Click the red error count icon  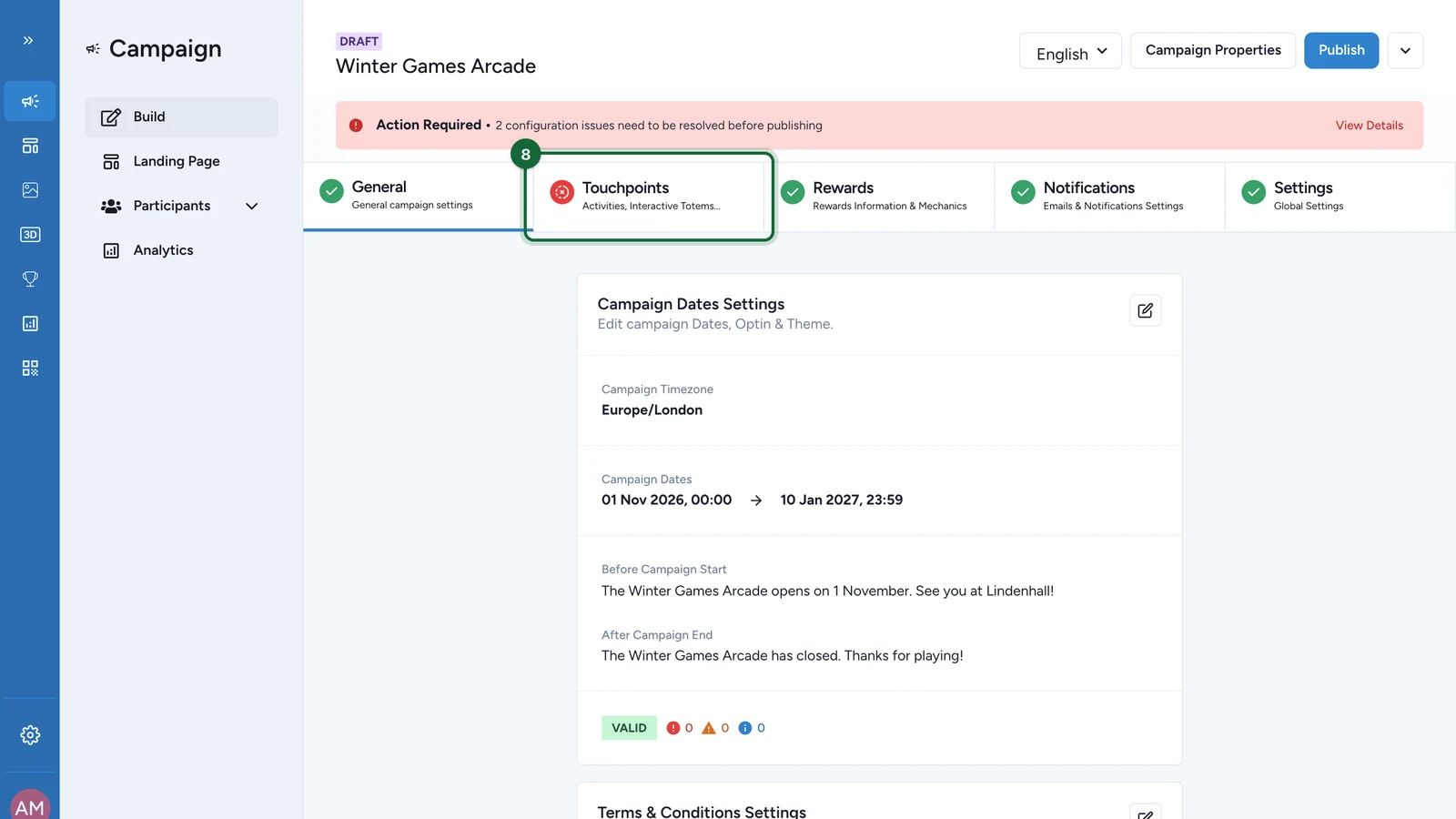(x=673, y=728)
